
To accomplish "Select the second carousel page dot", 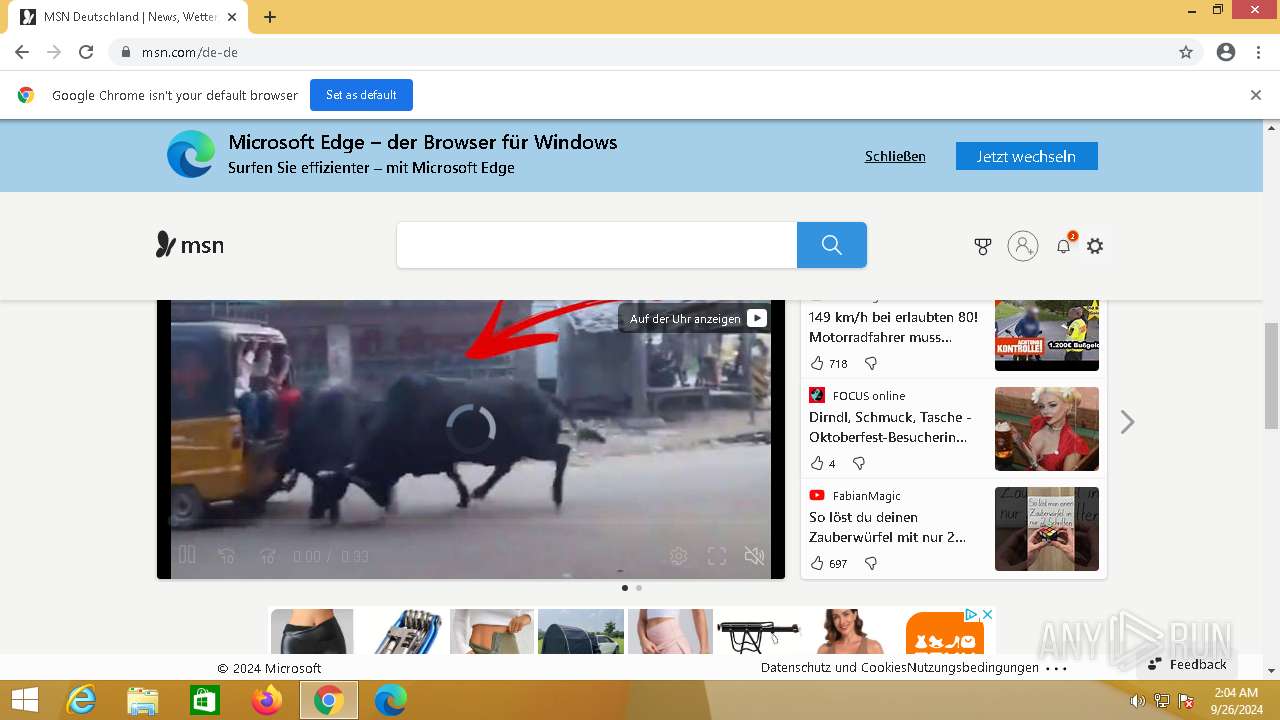I will pos(639,588).
